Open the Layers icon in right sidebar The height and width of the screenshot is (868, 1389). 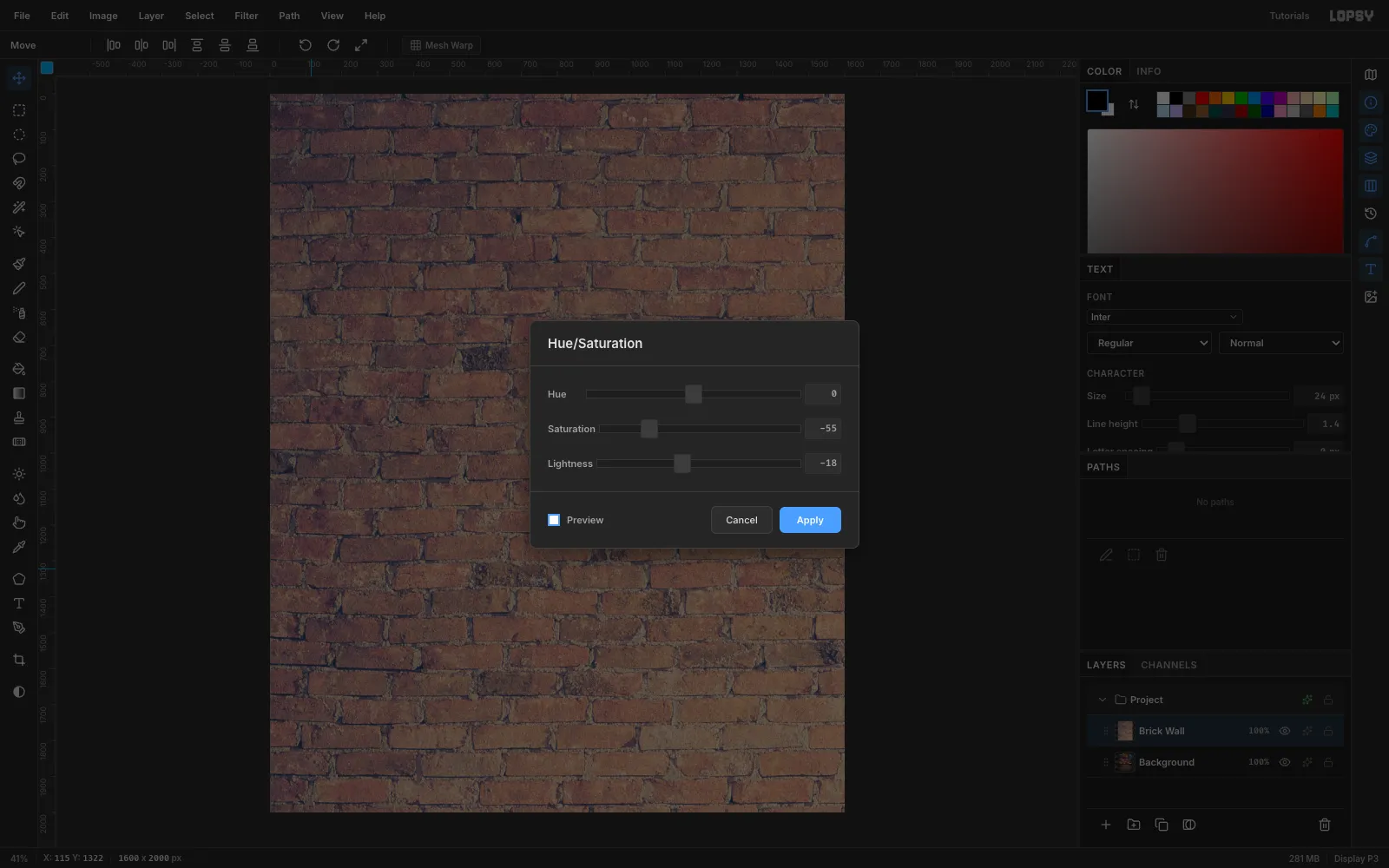pyautogui.click(x=1371, y=158)
